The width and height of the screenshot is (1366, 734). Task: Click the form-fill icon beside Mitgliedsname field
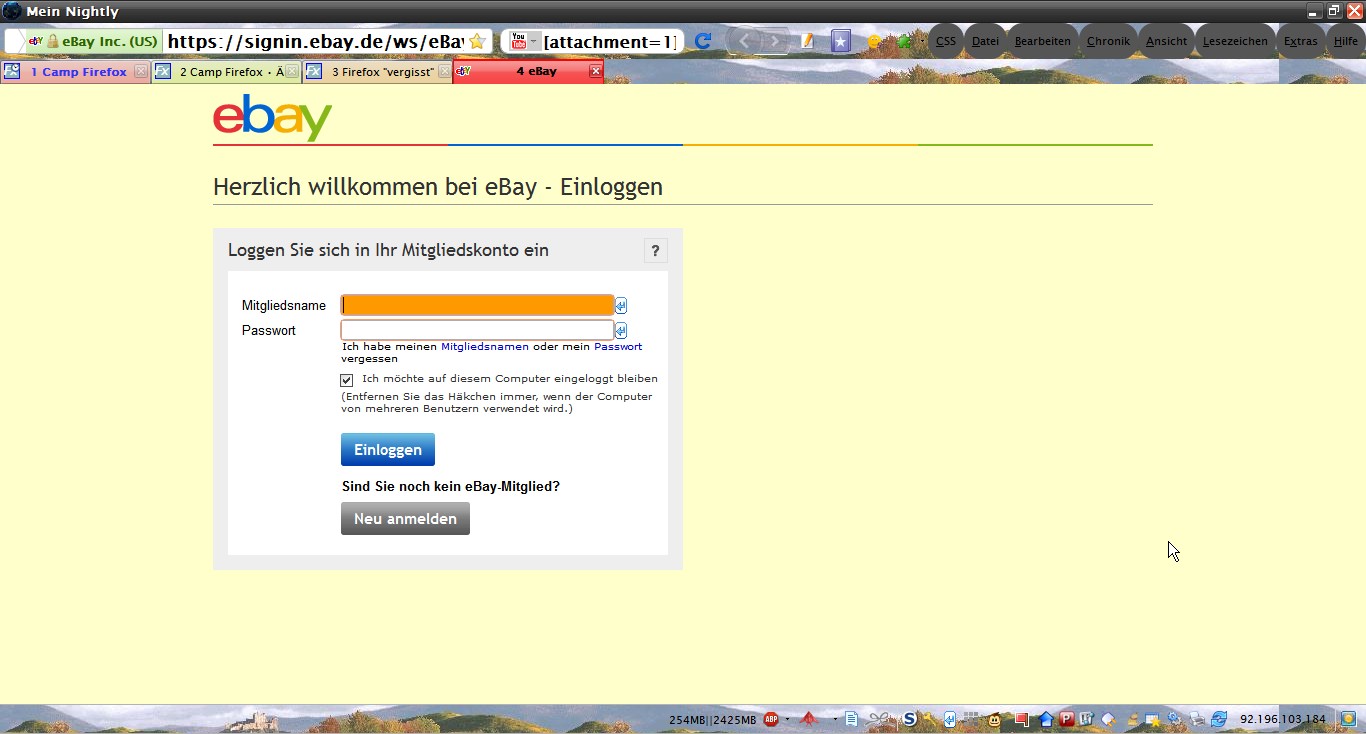pos(621,306)
